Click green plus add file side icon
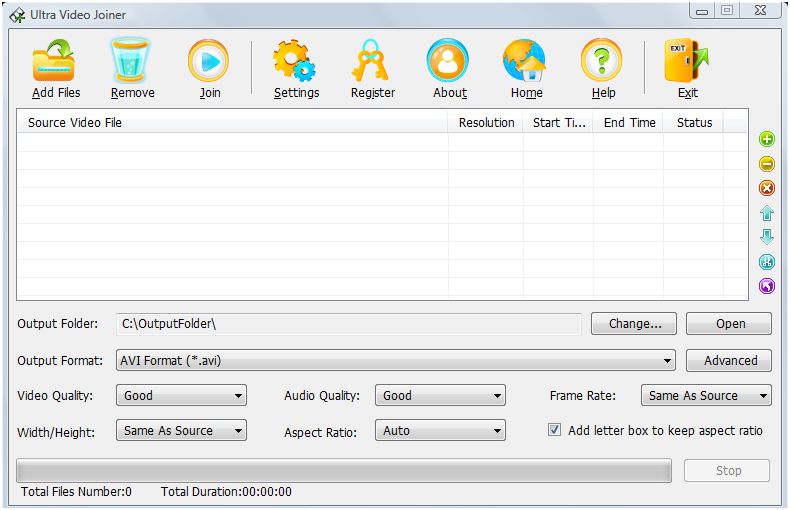The image size is (790, 510). [767, 139]
